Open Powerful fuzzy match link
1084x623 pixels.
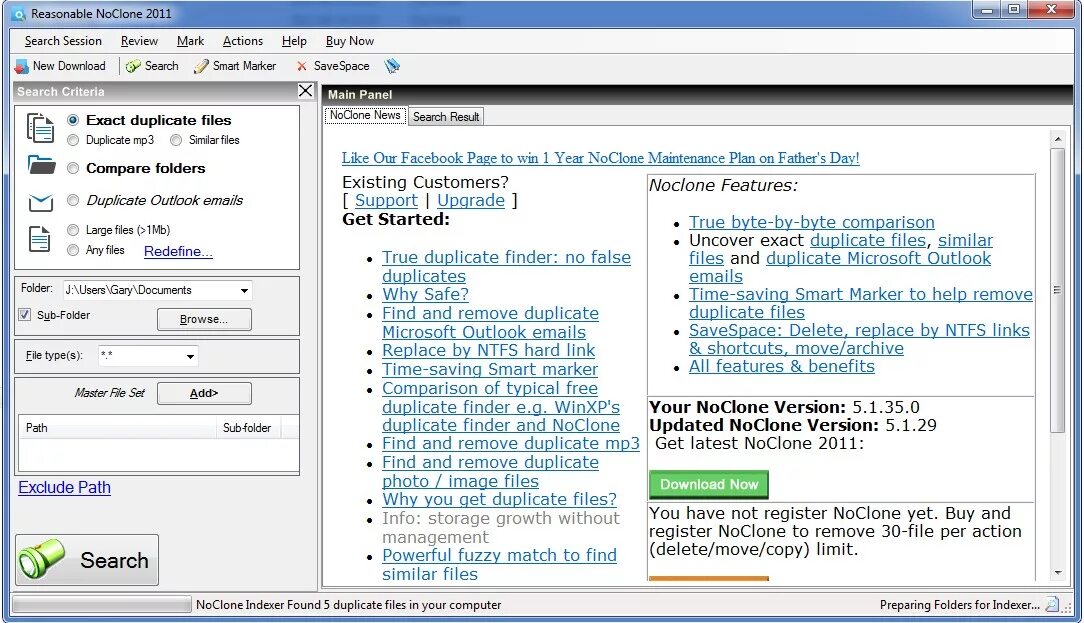coord(499,564)
